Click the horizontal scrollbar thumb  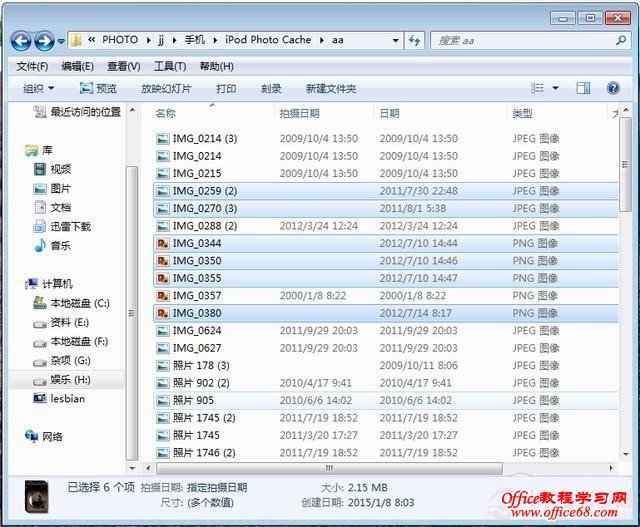[329, 468]
